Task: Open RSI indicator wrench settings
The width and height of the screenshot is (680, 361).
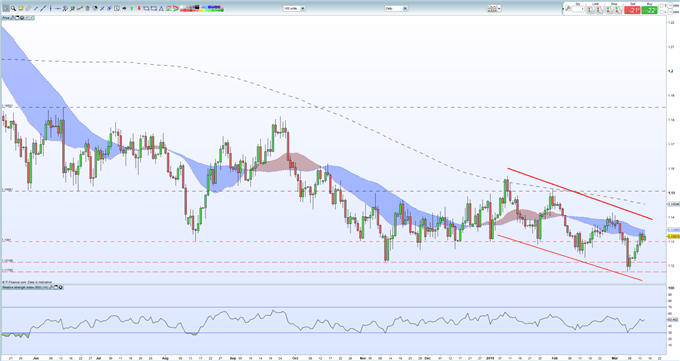Action: 51,287
